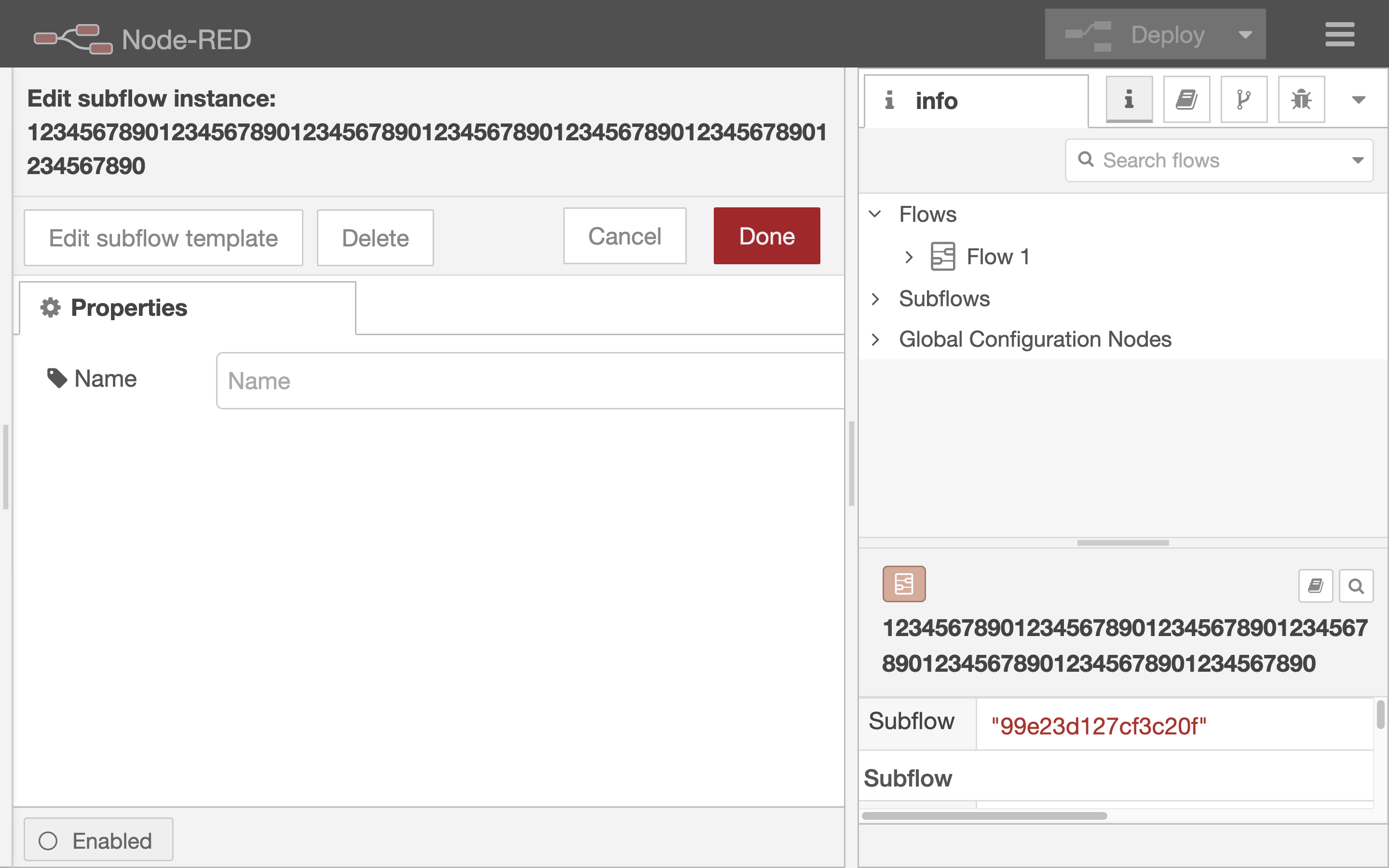
Task: Open the Deploy options dropdown arrow
Action: (1245, 34)
